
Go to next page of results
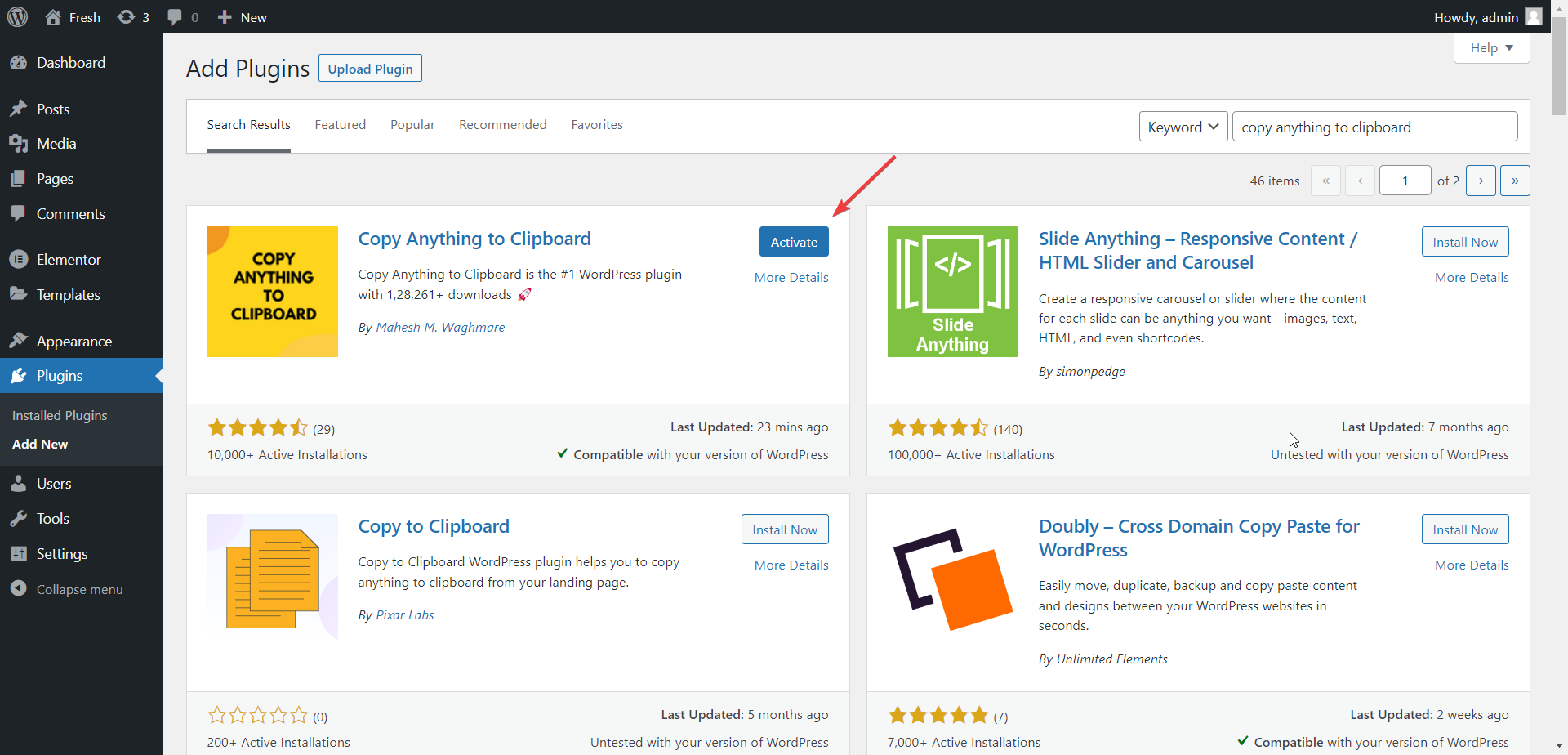pyautogui.click(x=1481, y=181)
